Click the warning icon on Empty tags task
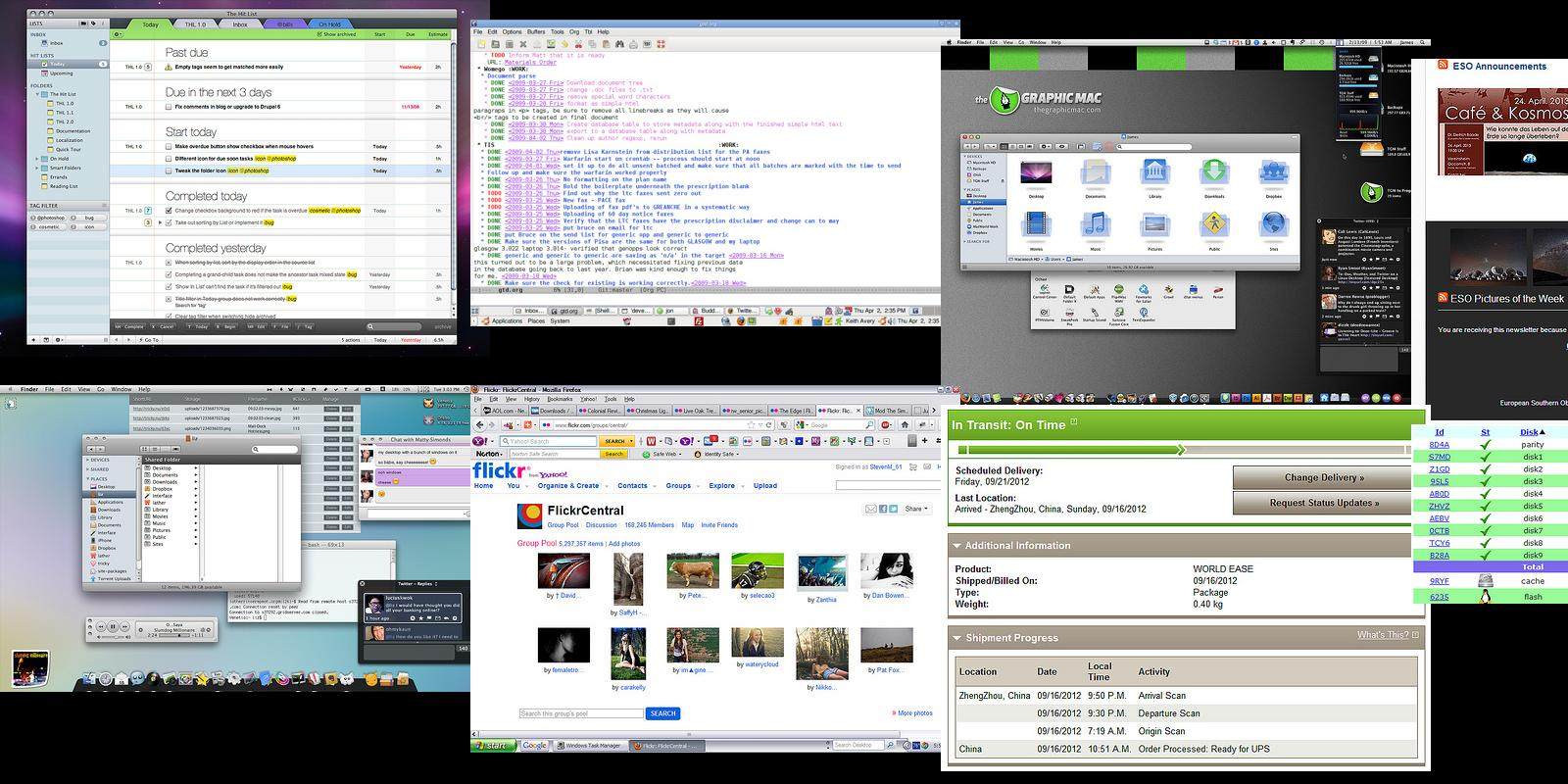The image size is (1568, 784). [169, 67]
